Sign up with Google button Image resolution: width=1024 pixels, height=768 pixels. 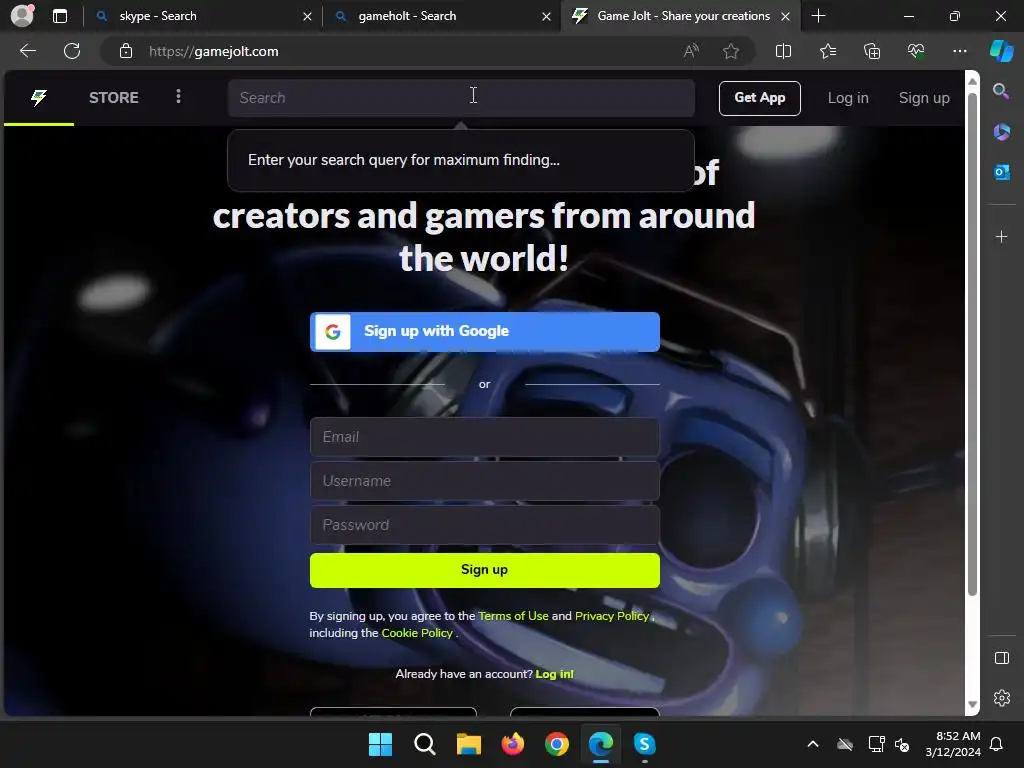tap(485, 332)
